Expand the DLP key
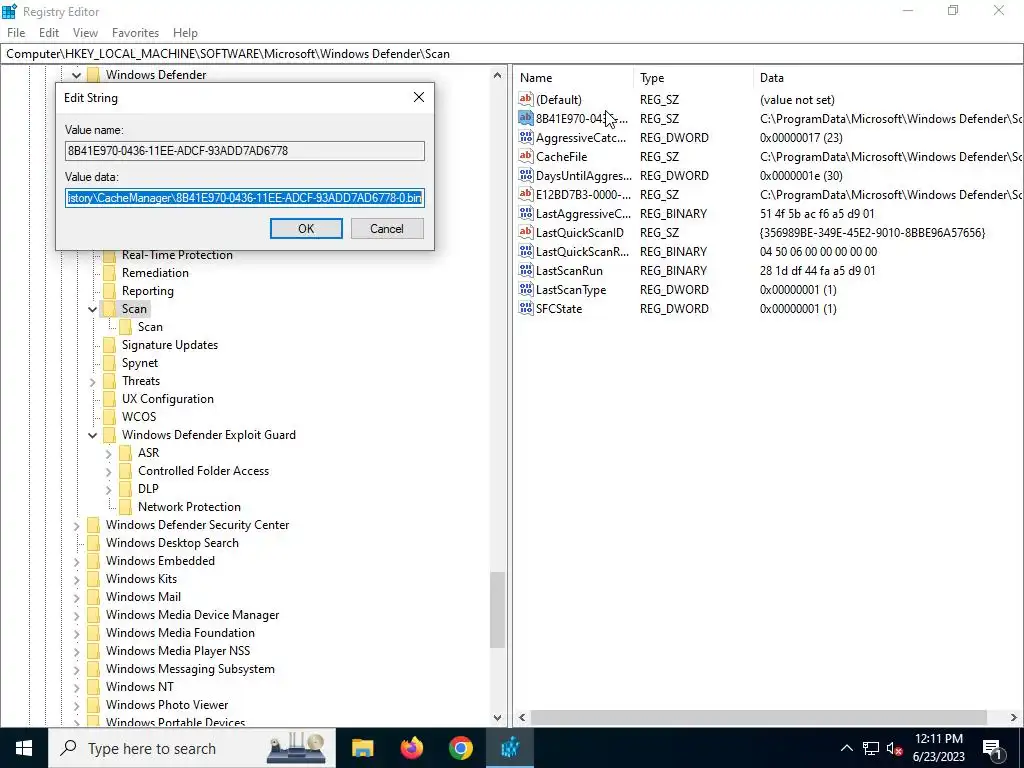Image resolution: width=1024 pixels, height=768 pixels. pos(108,489)
